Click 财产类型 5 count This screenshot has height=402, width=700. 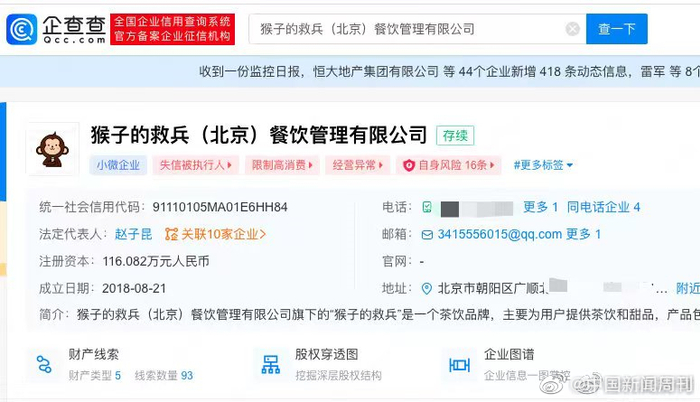(x=94, y=376)
